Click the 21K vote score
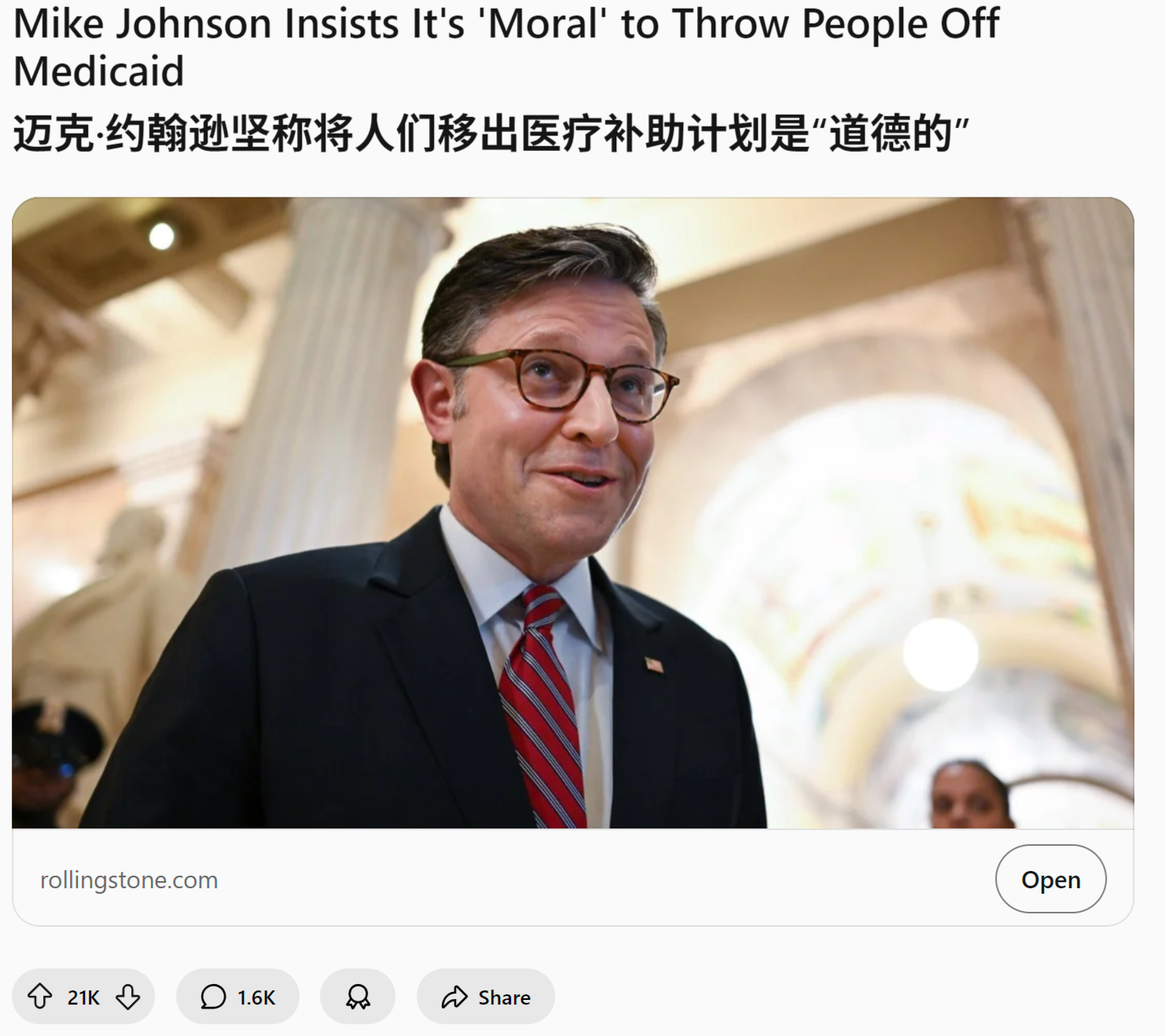The image size is (1165, 1036). point(83,997)
